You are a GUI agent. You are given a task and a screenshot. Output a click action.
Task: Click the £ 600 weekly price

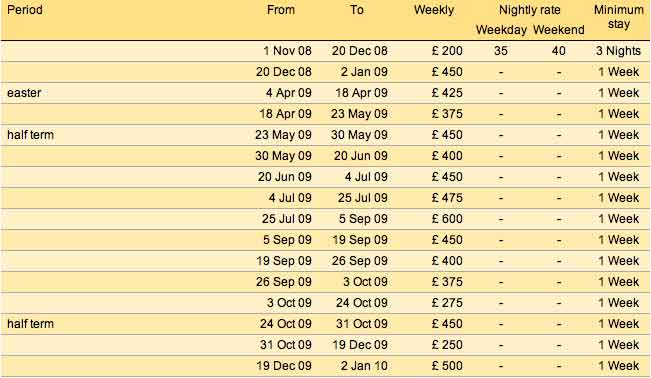click(447, 219)
